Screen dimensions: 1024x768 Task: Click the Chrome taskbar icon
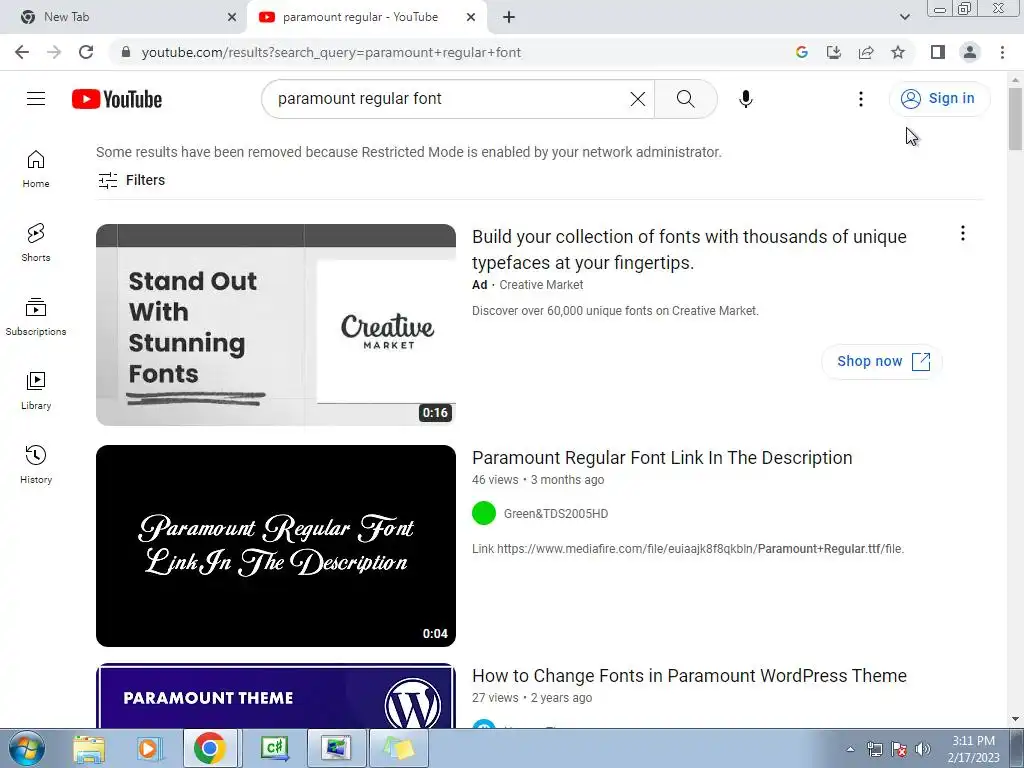coord(209,748)
